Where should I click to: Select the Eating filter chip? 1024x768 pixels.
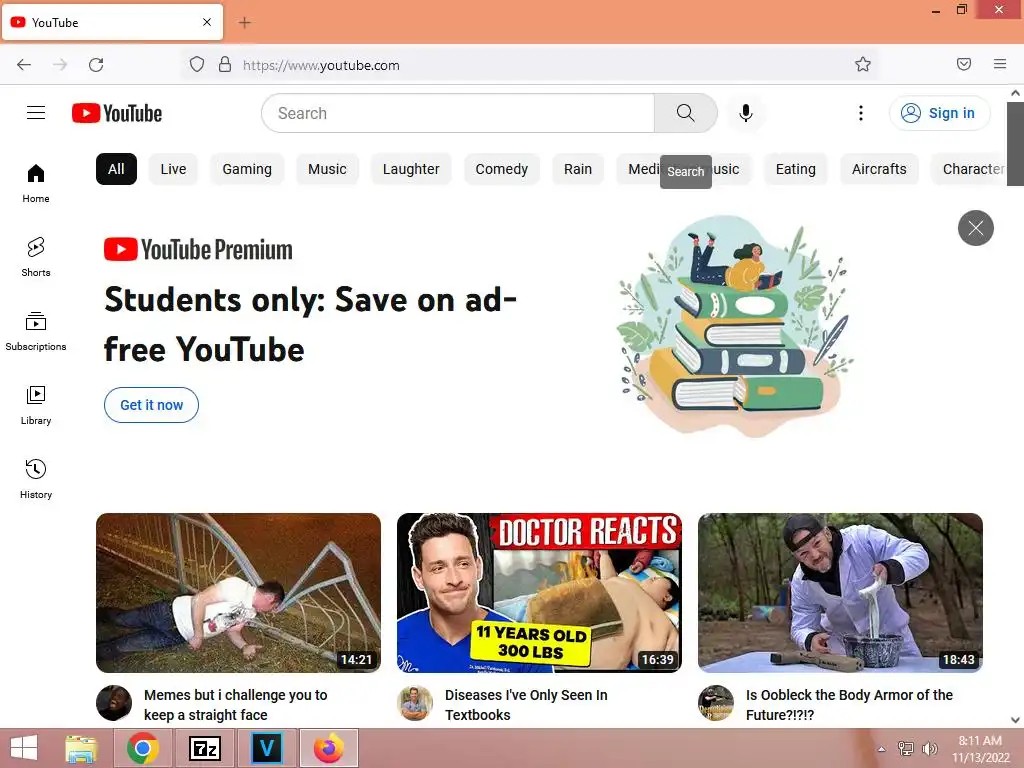(x=795, y=169)
